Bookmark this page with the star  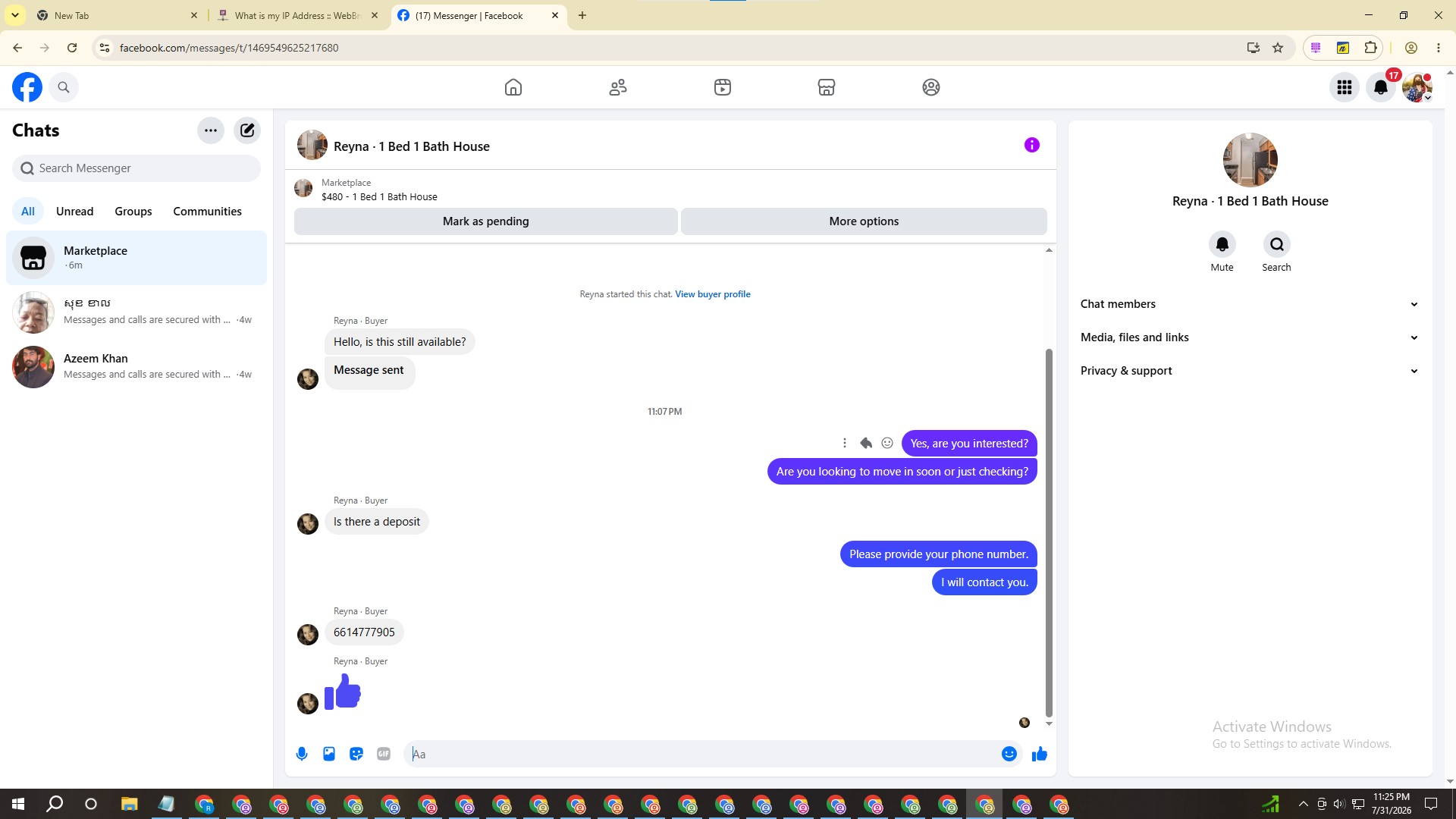pyautogui.click(x=1278, y=48)
